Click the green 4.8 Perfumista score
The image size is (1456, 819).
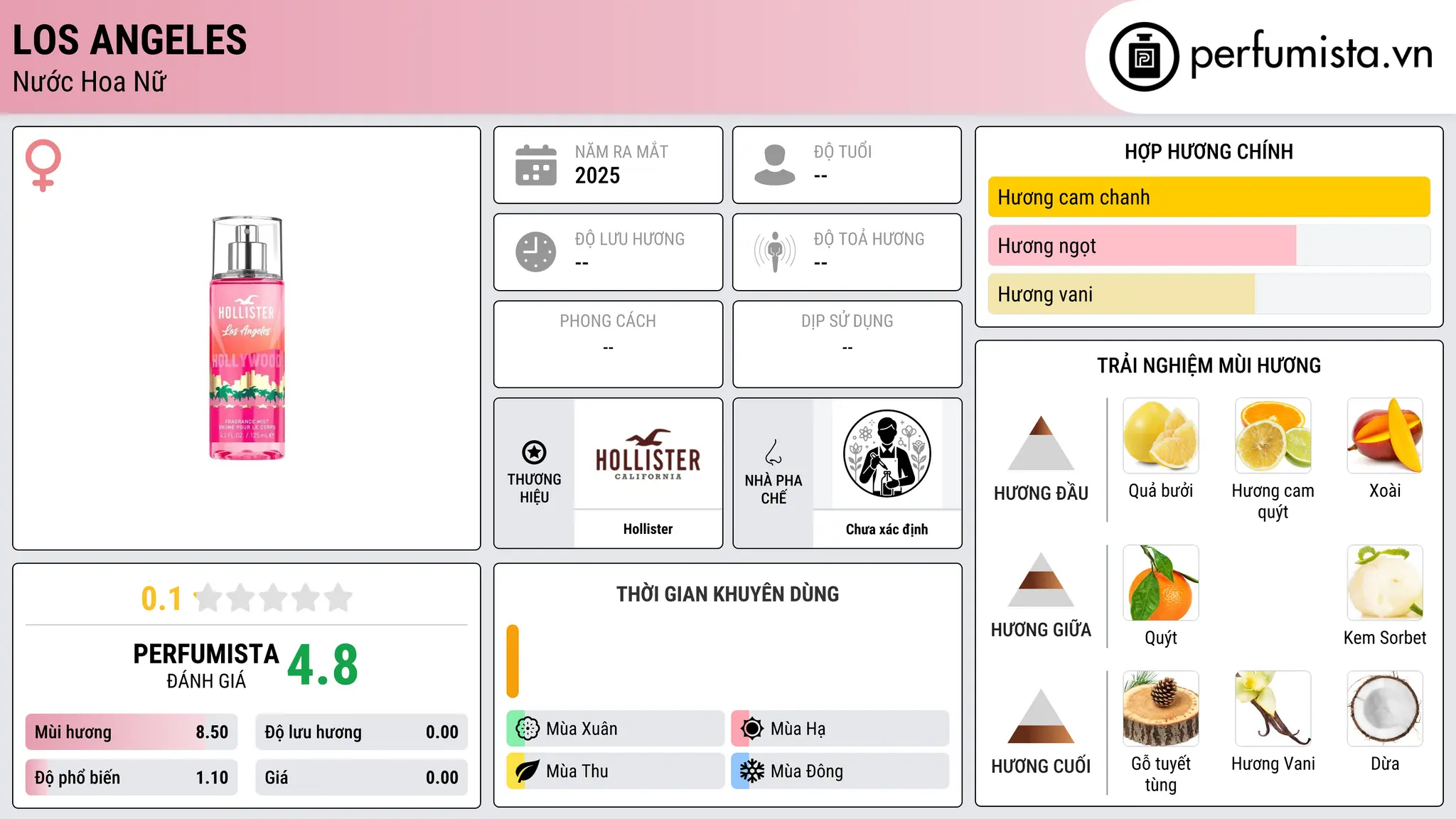pos(323,665)
